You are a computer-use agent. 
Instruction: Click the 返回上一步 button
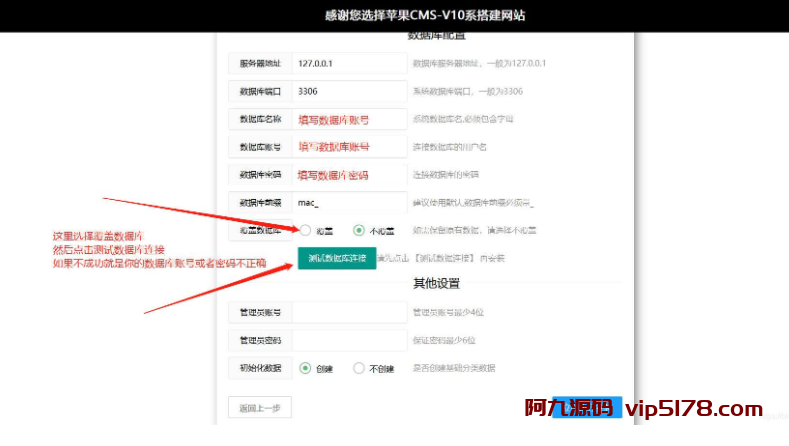pyautogui.click(x=260, y=408)
